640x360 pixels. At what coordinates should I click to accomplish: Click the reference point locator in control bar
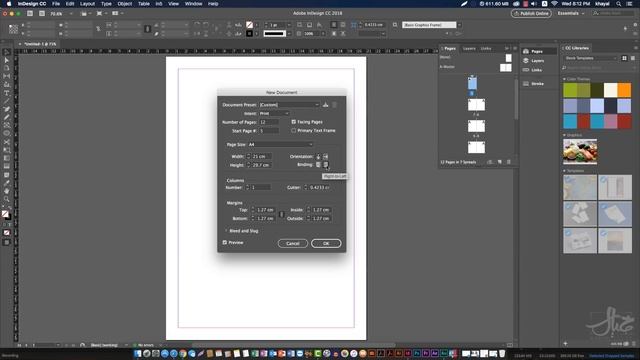click(x=13, y=29)
